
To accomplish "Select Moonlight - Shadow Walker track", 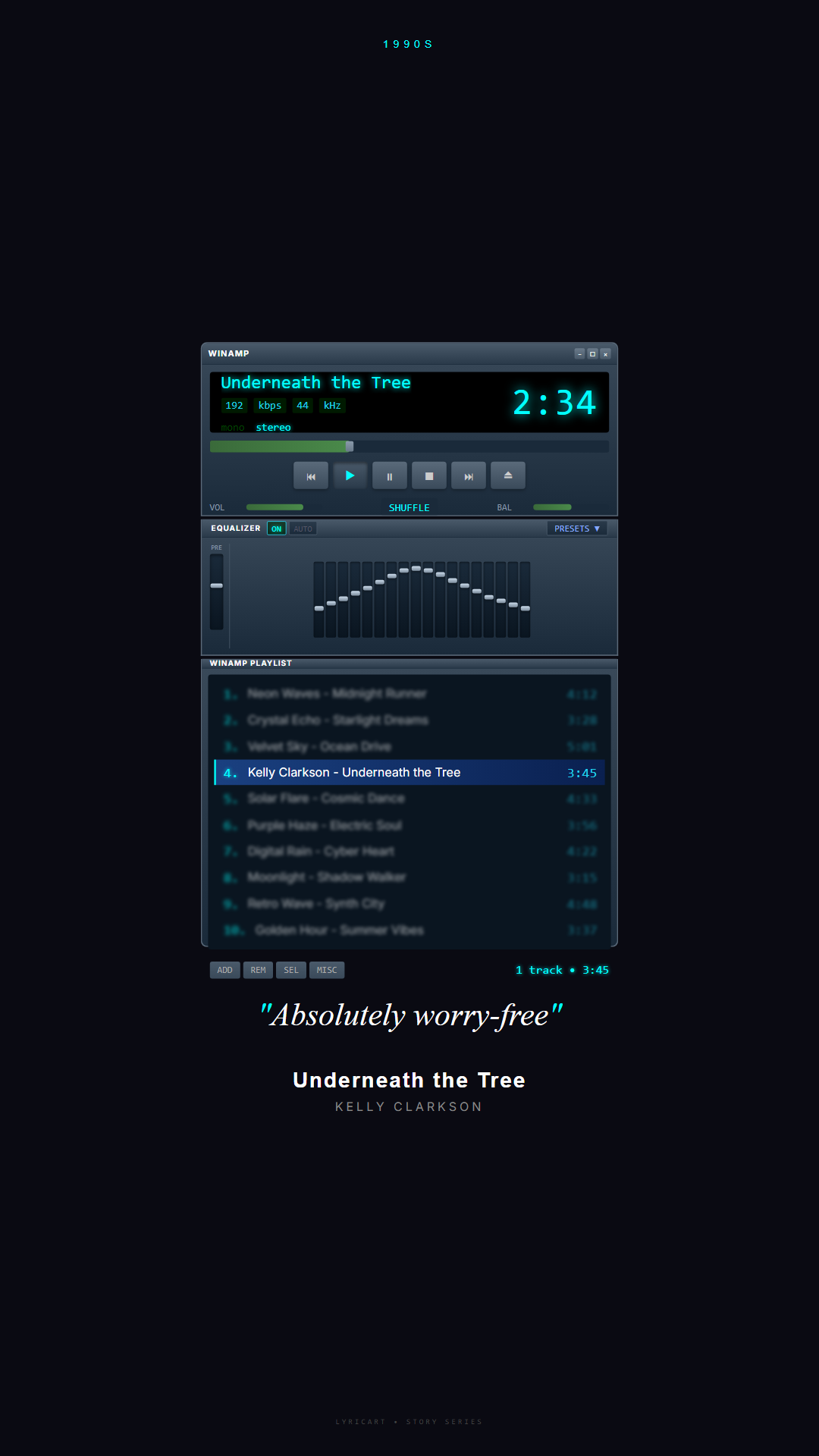I will (x=409, y=877).
